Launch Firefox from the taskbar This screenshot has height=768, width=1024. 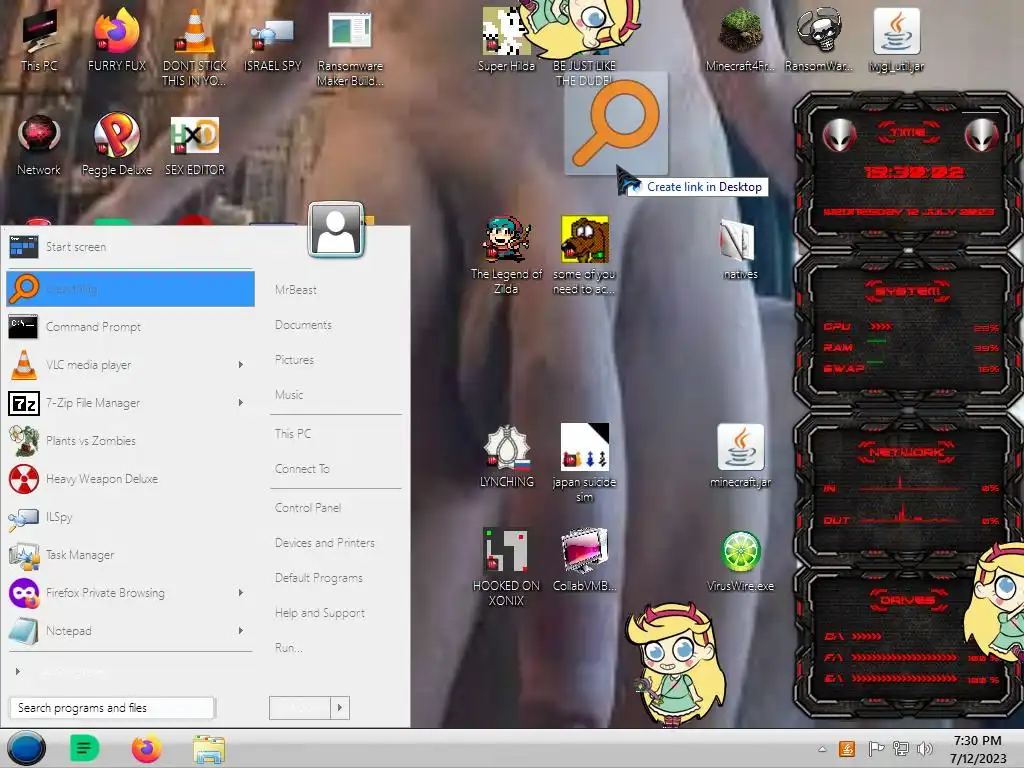pos(147,748)
